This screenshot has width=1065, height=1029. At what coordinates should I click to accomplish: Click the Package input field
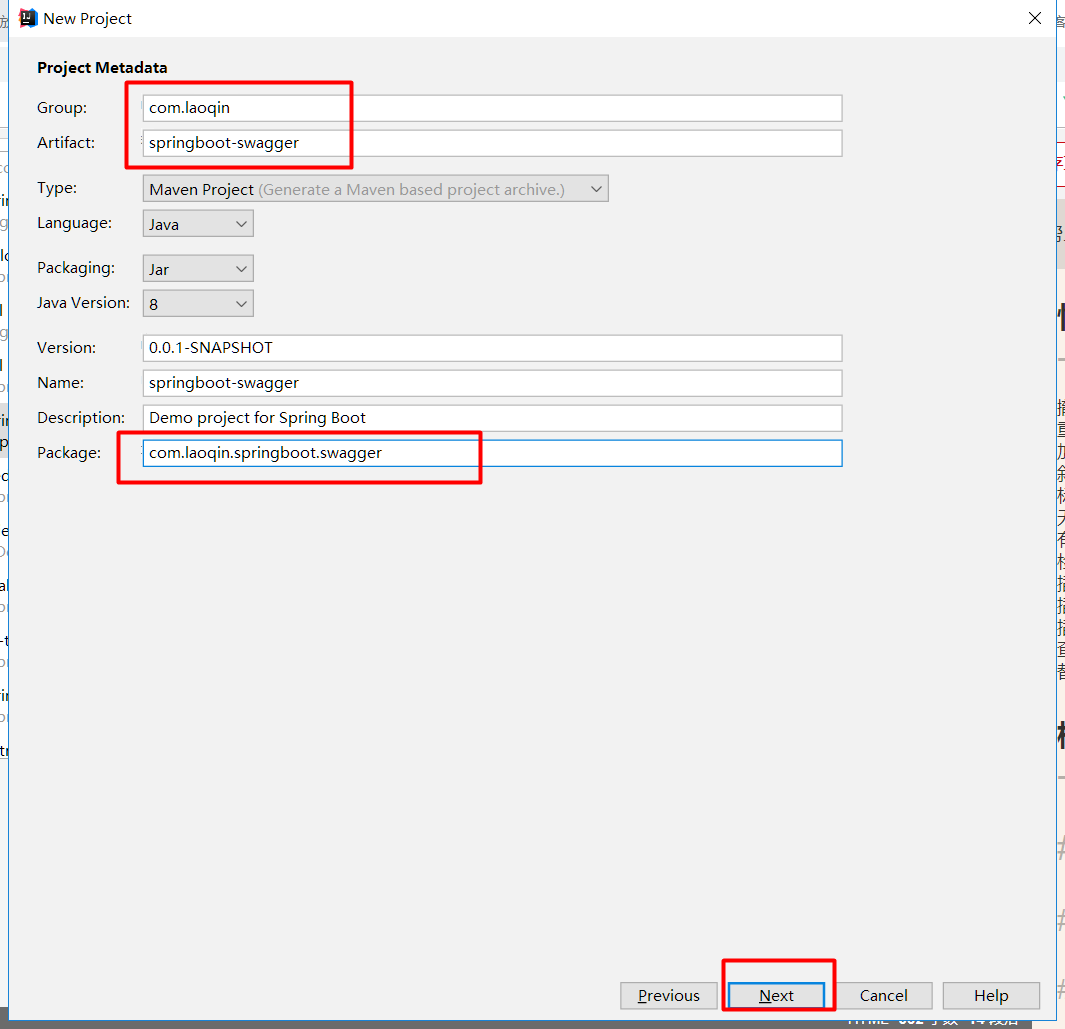coord(492,453)
